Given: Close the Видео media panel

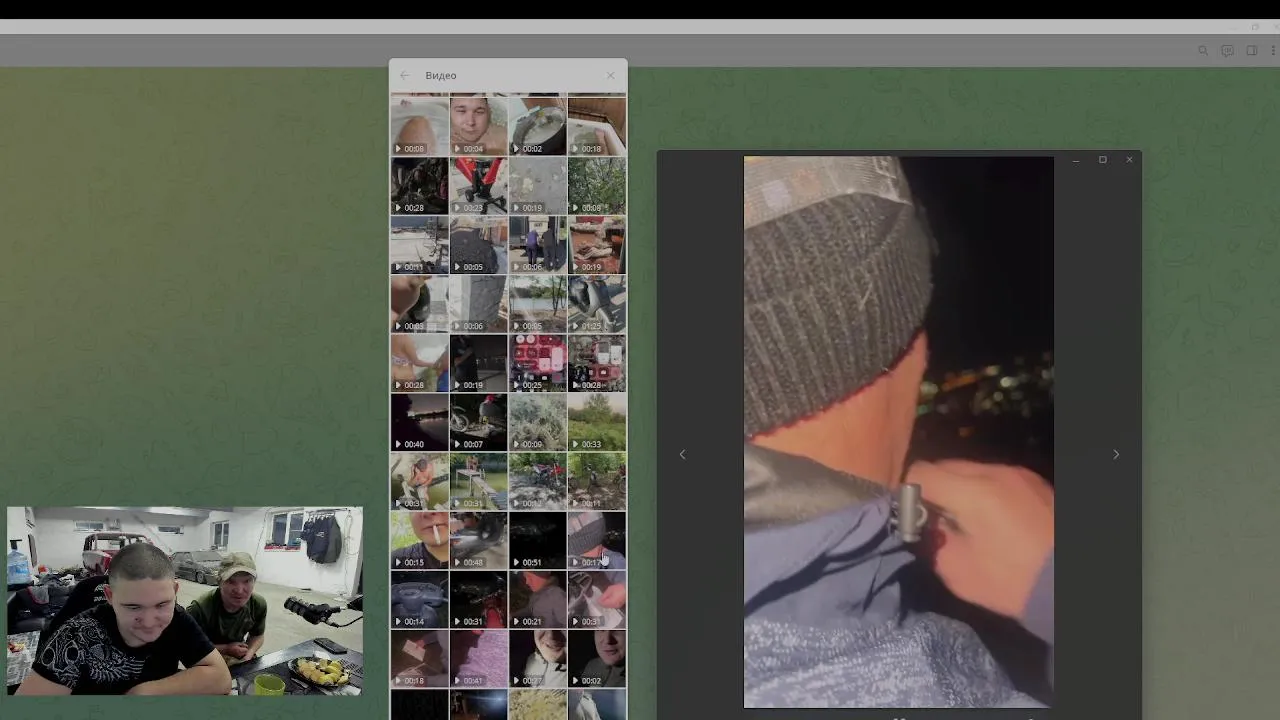Looking at the screenshot, I should click(610, 76).
